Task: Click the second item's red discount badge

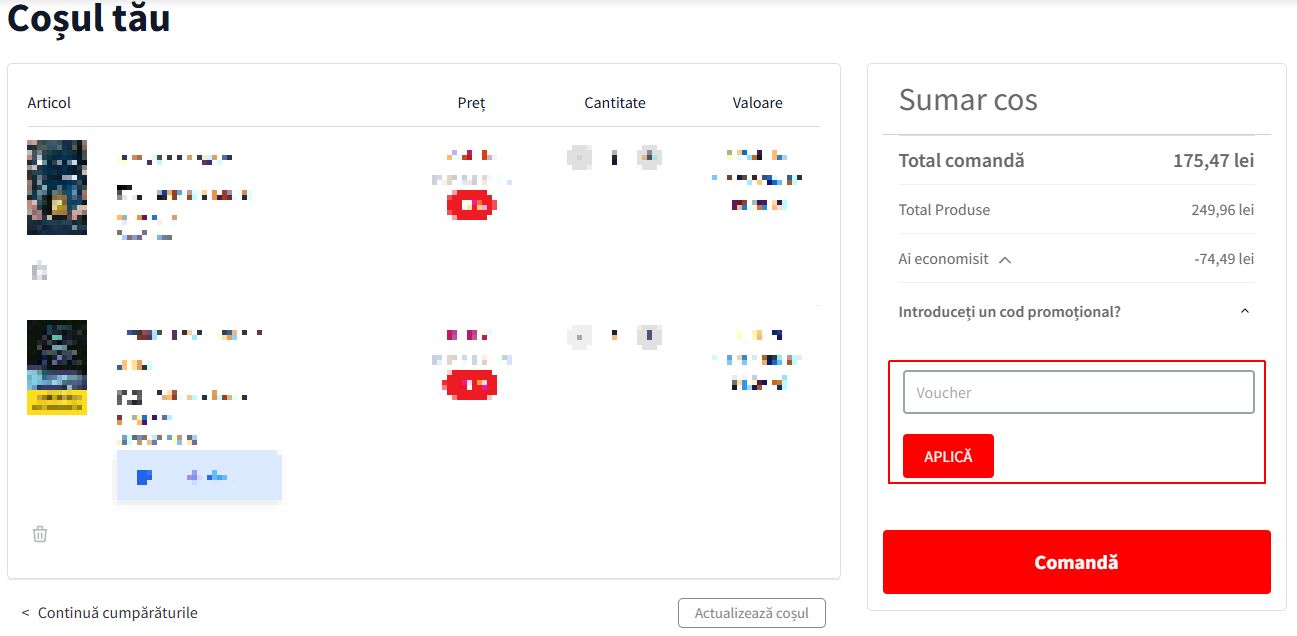Action: [x=470, y=384]
